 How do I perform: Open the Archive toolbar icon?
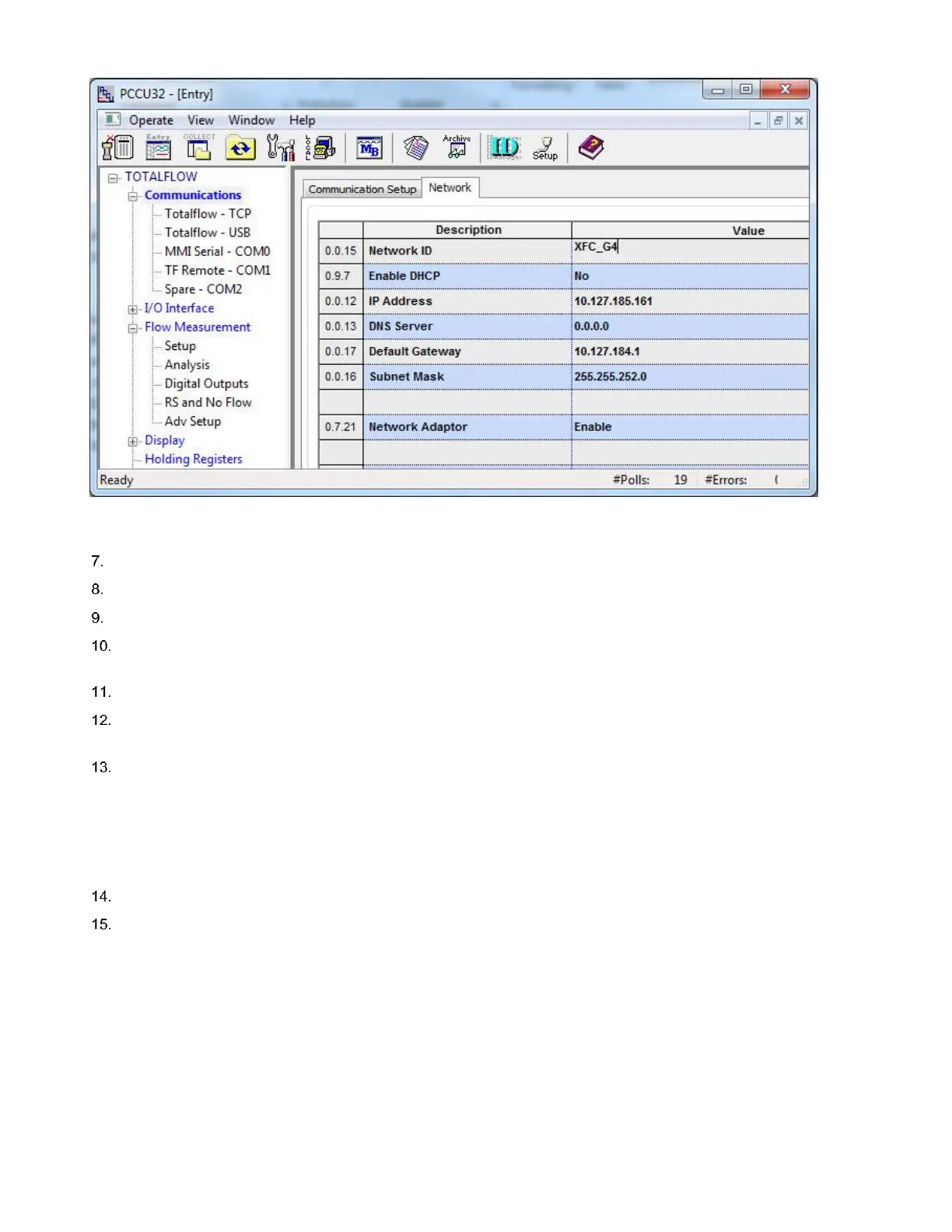click(457, 146)
